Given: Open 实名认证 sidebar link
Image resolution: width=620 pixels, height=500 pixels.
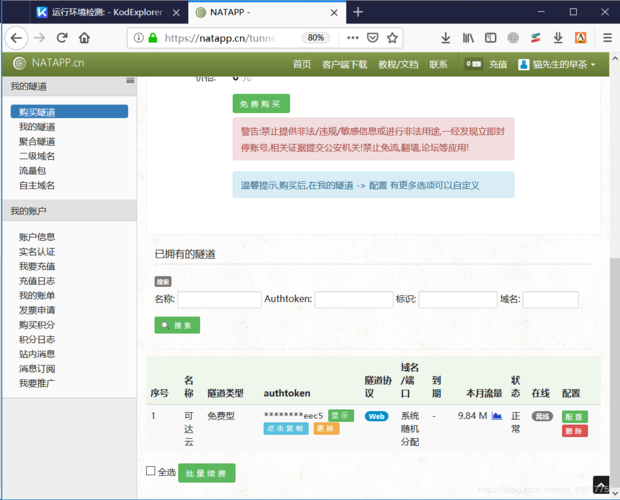Looking at the screenshot, I should pyautogui.click(x=37, y=252).
